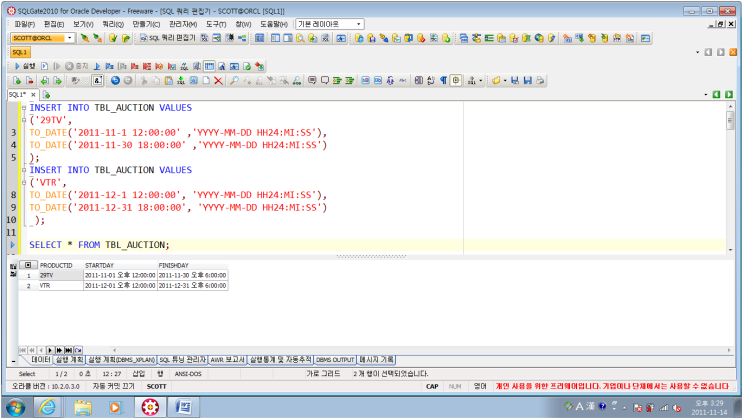Screen dimensions: 743x419
Task: Open the editor tab list dropdown arrow
Action: pos(706,95)
